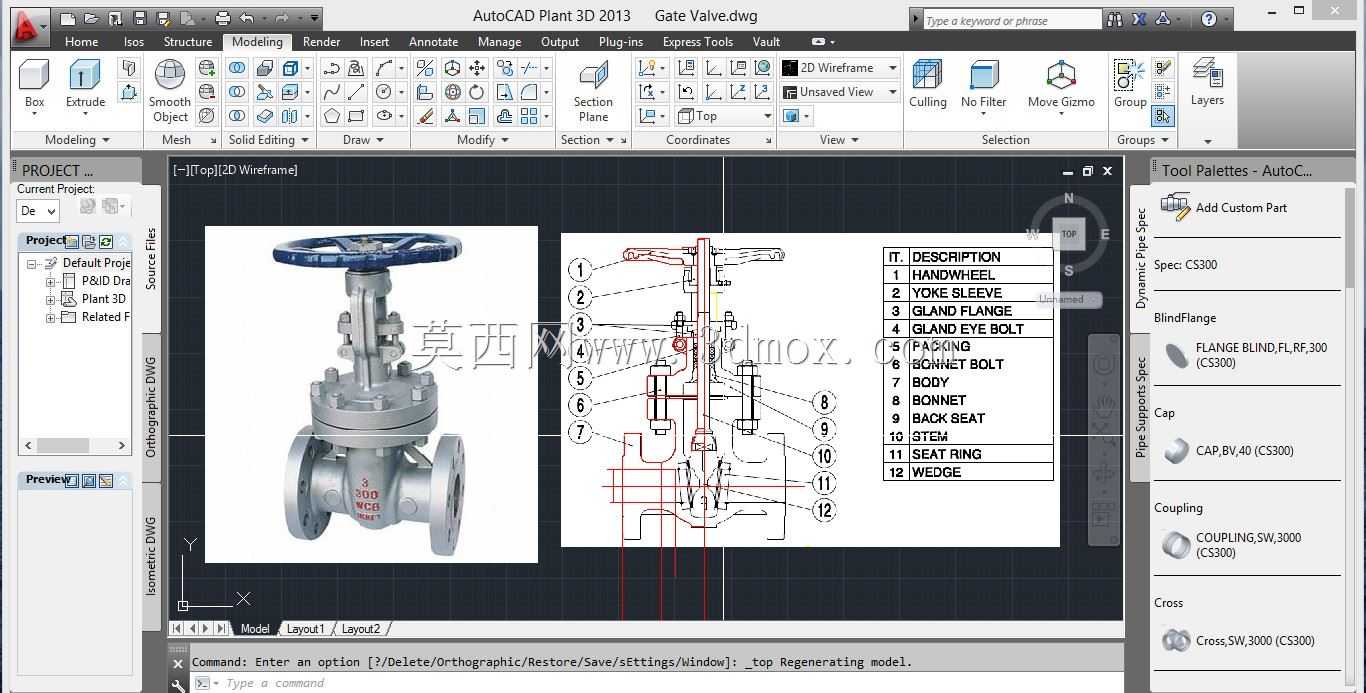This screenshot has width=1366, height=693.
Task: Click the Cross,SW,3000 (CS300) palette part
Action: (x=1239, y=640)
